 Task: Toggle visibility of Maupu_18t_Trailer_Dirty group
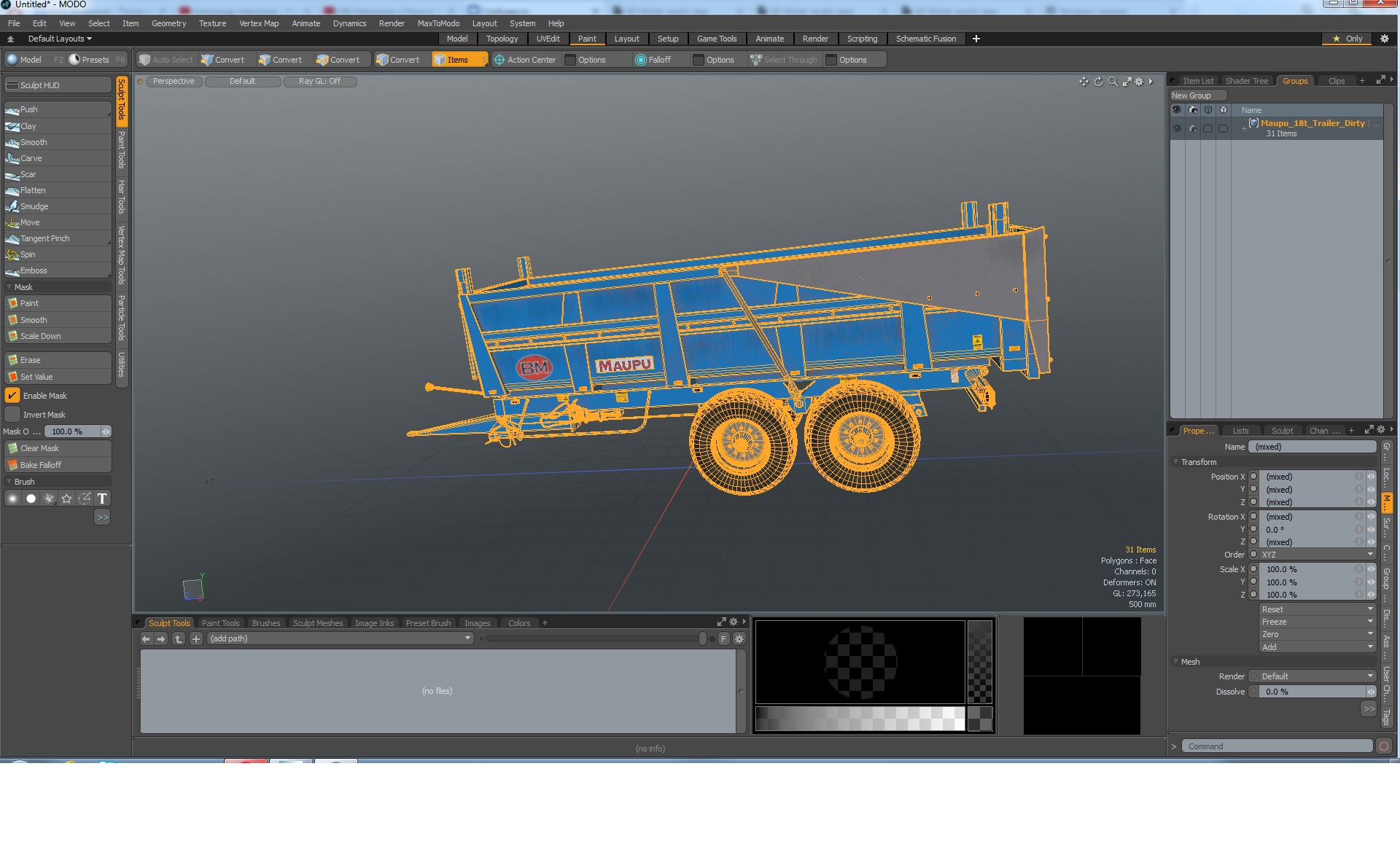1176,128
